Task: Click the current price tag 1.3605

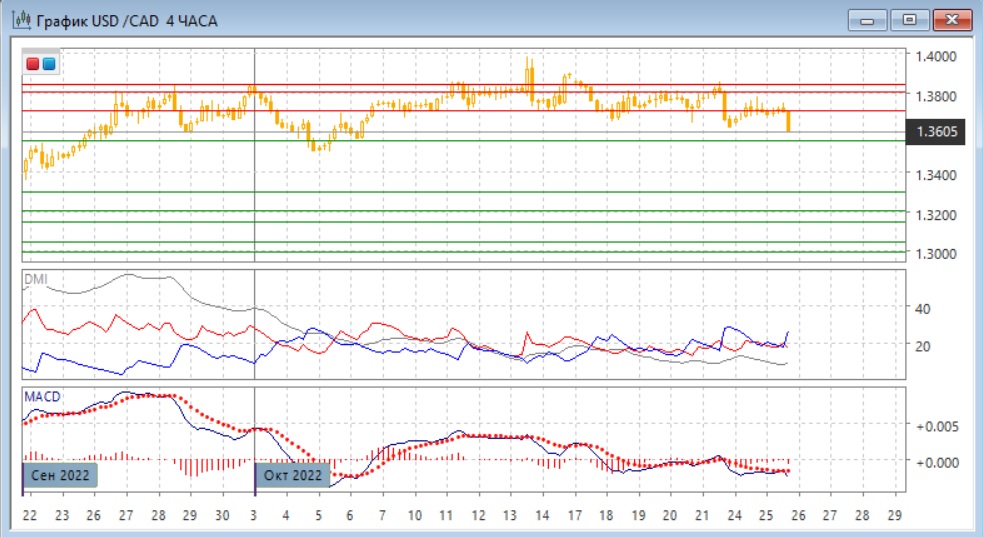Action: (x=935, y=132)
